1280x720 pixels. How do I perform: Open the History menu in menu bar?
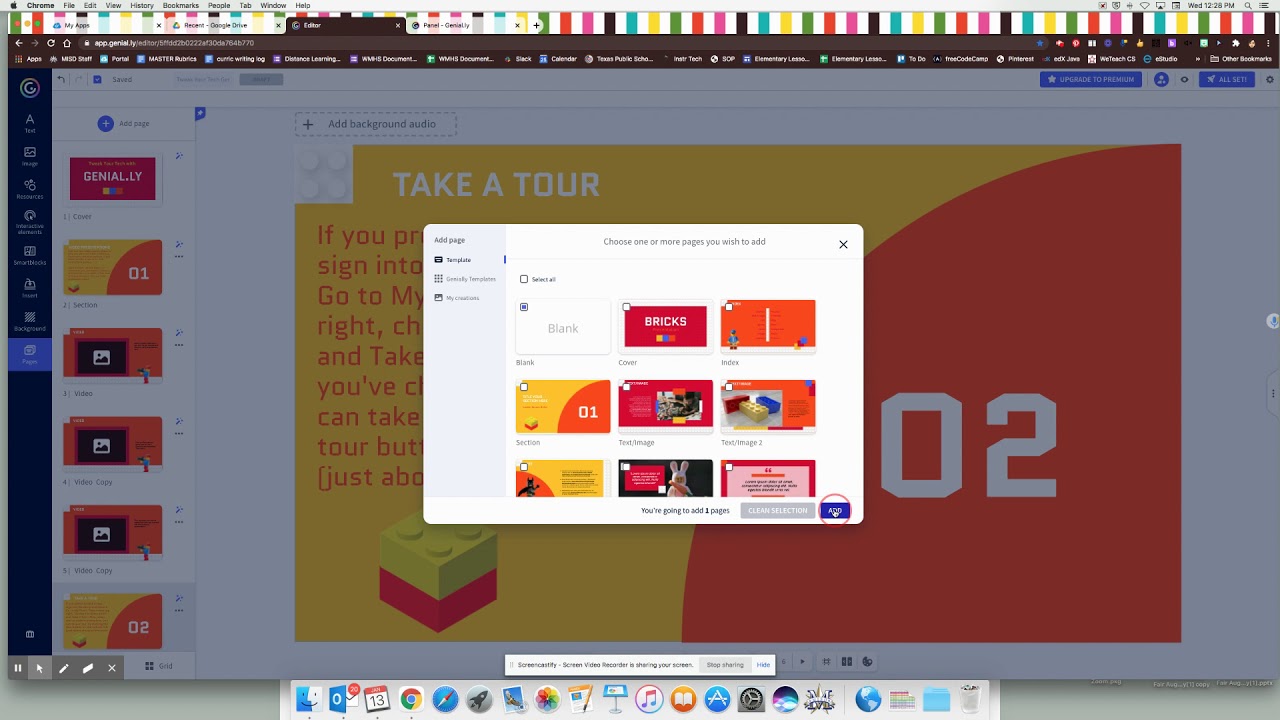tap(142, 6)
